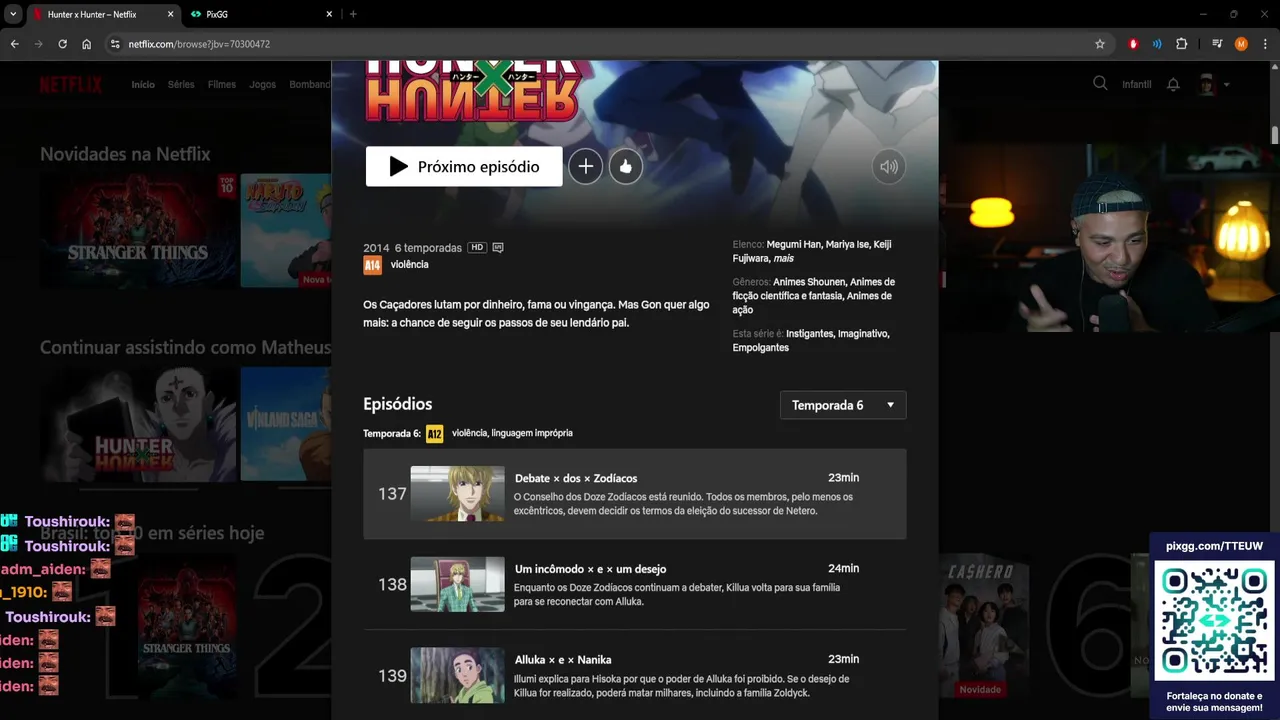Screen dimensions: 1280x720
Task: Click the HD quality badge
Action: tap(477, 247)
